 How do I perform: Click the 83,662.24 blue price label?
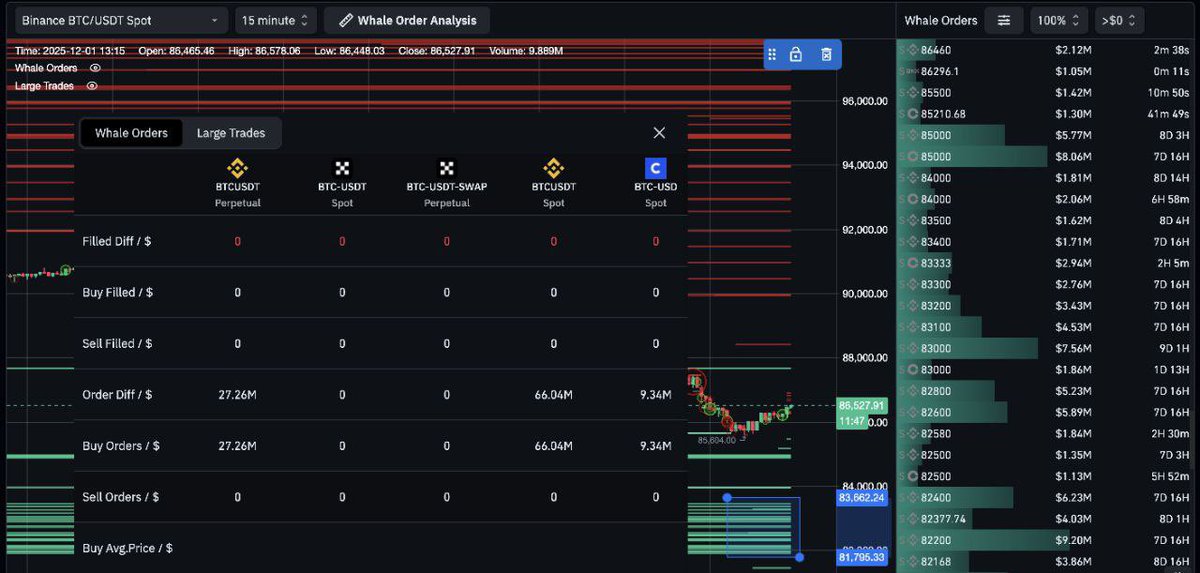[860, 497]
